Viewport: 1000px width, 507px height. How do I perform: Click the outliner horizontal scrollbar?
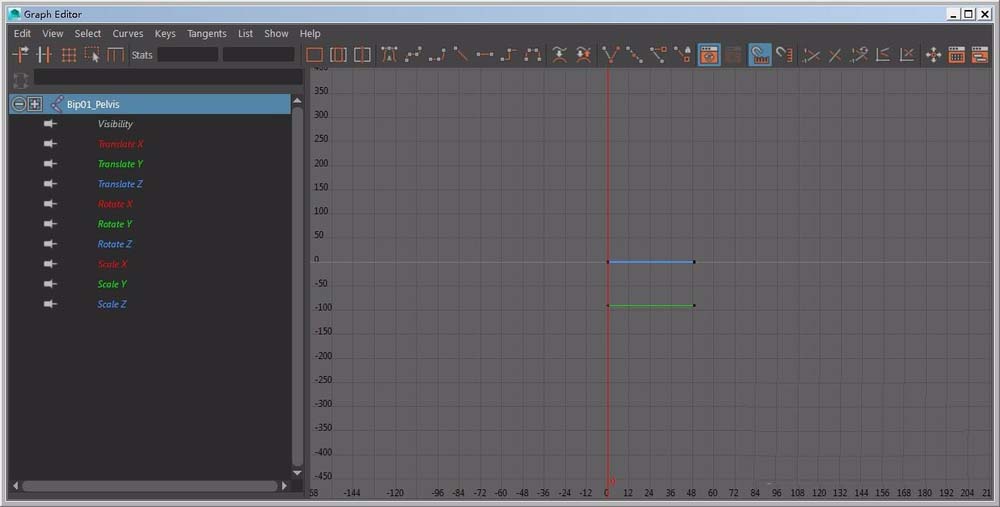(150, 486)
